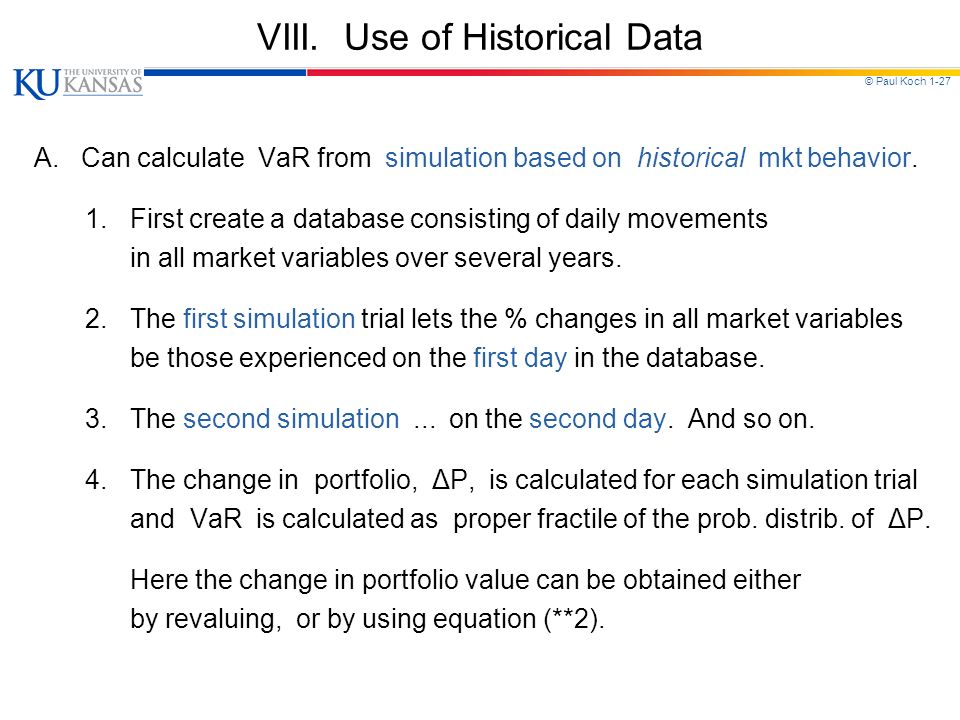Click the orange-yellow end of the header bar

coord(857,72)
